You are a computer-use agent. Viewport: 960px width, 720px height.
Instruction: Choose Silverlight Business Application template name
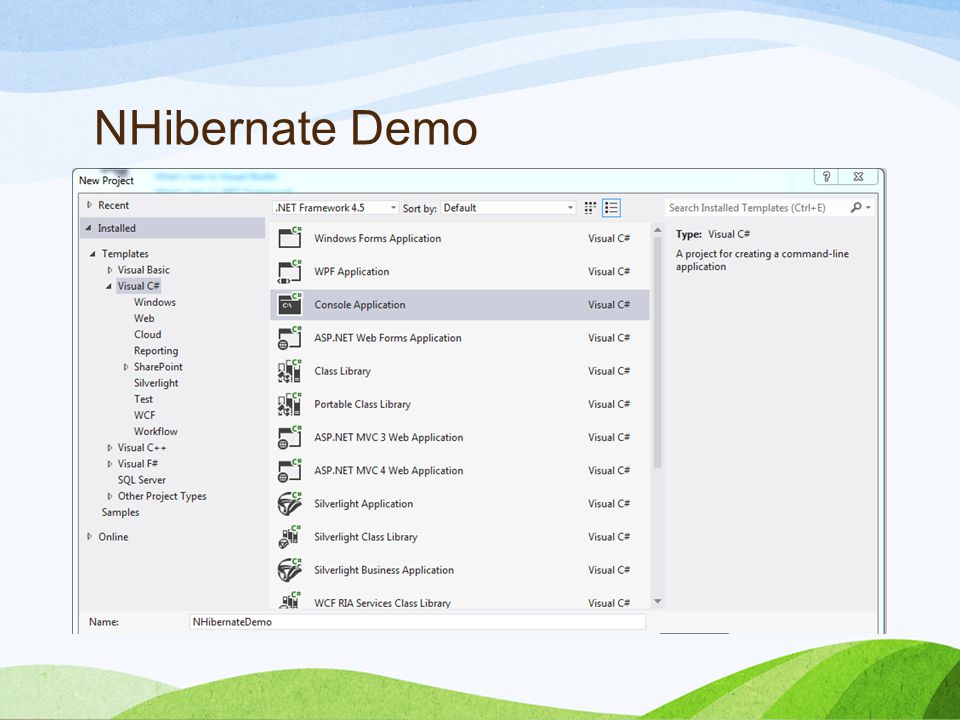click(x=384, y=570)
